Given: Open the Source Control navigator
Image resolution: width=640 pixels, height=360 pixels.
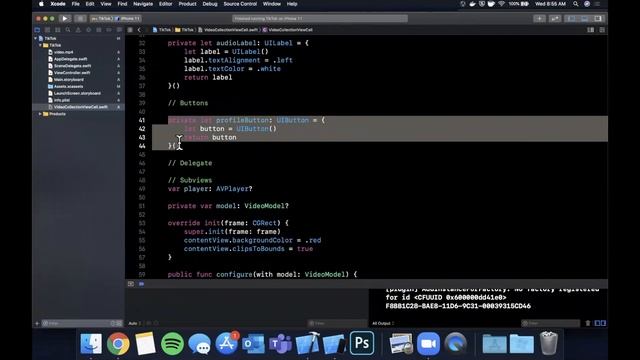Looking at the screenshot, I should point(47,30).
